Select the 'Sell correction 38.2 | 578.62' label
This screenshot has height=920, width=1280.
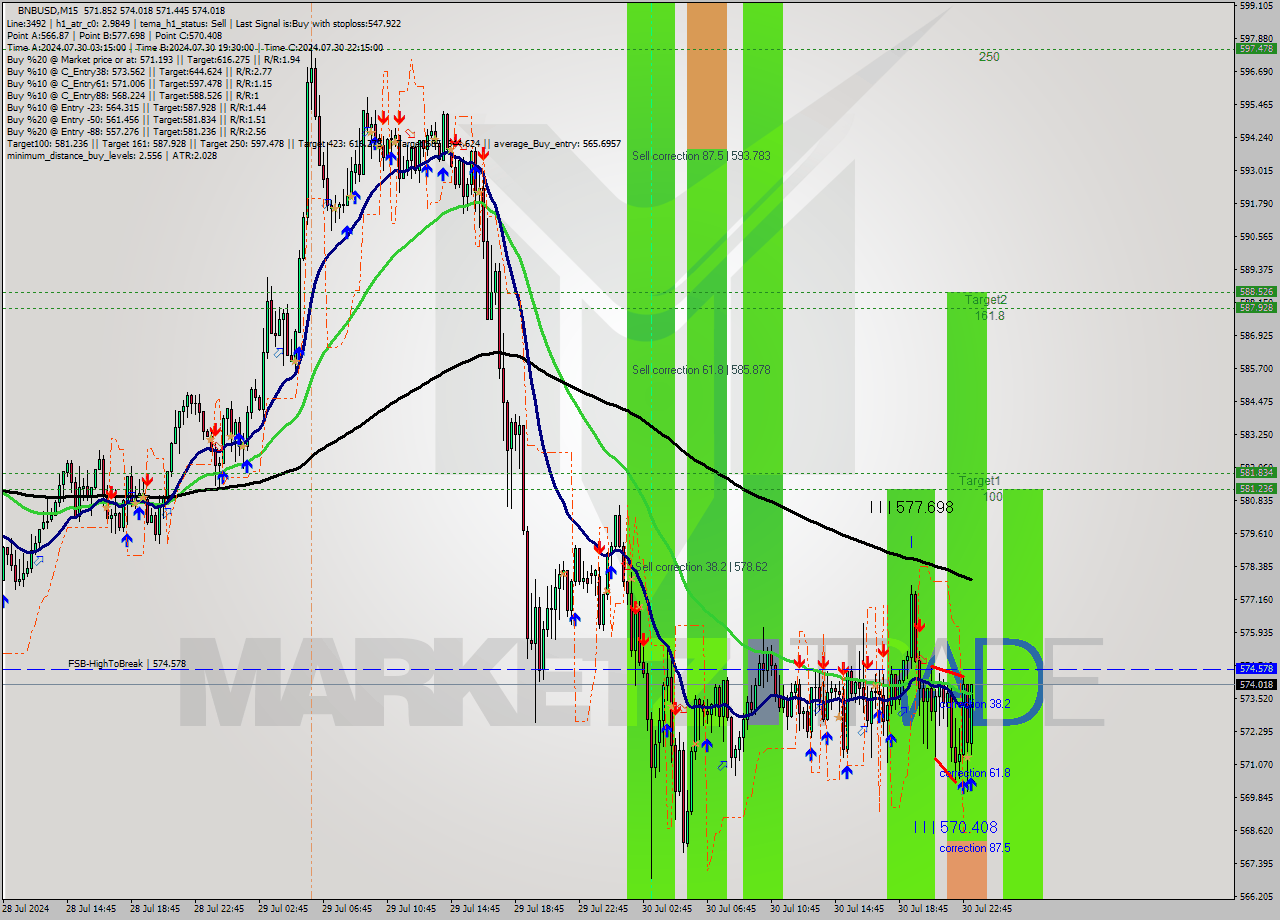point(701,567)
